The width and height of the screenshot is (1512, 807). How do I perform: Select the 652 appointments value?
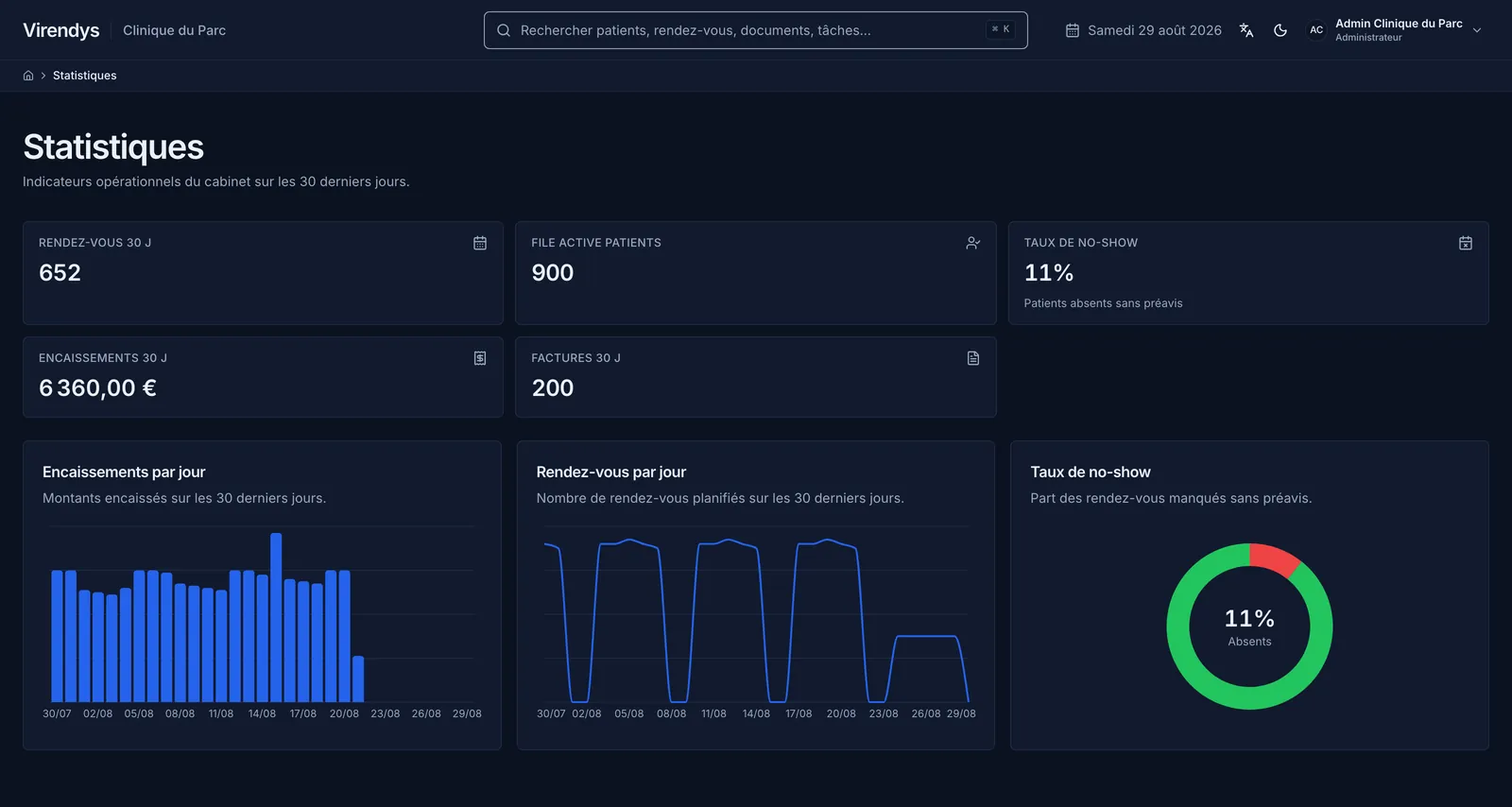pyautogui.click(x=60, y=273)
